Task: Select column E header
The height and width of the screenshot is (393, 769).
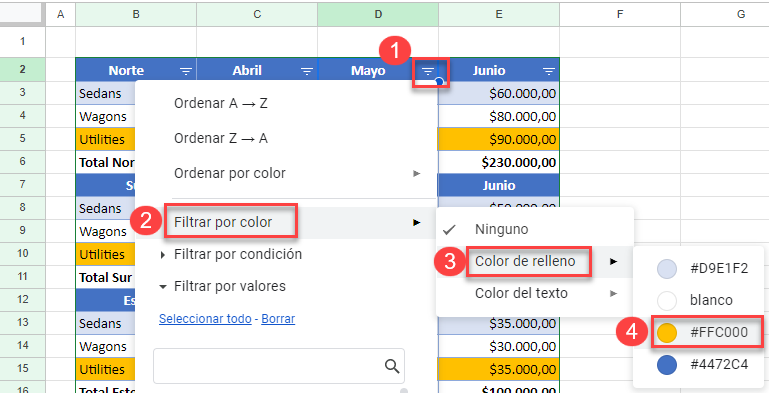Action: [499, 14]
